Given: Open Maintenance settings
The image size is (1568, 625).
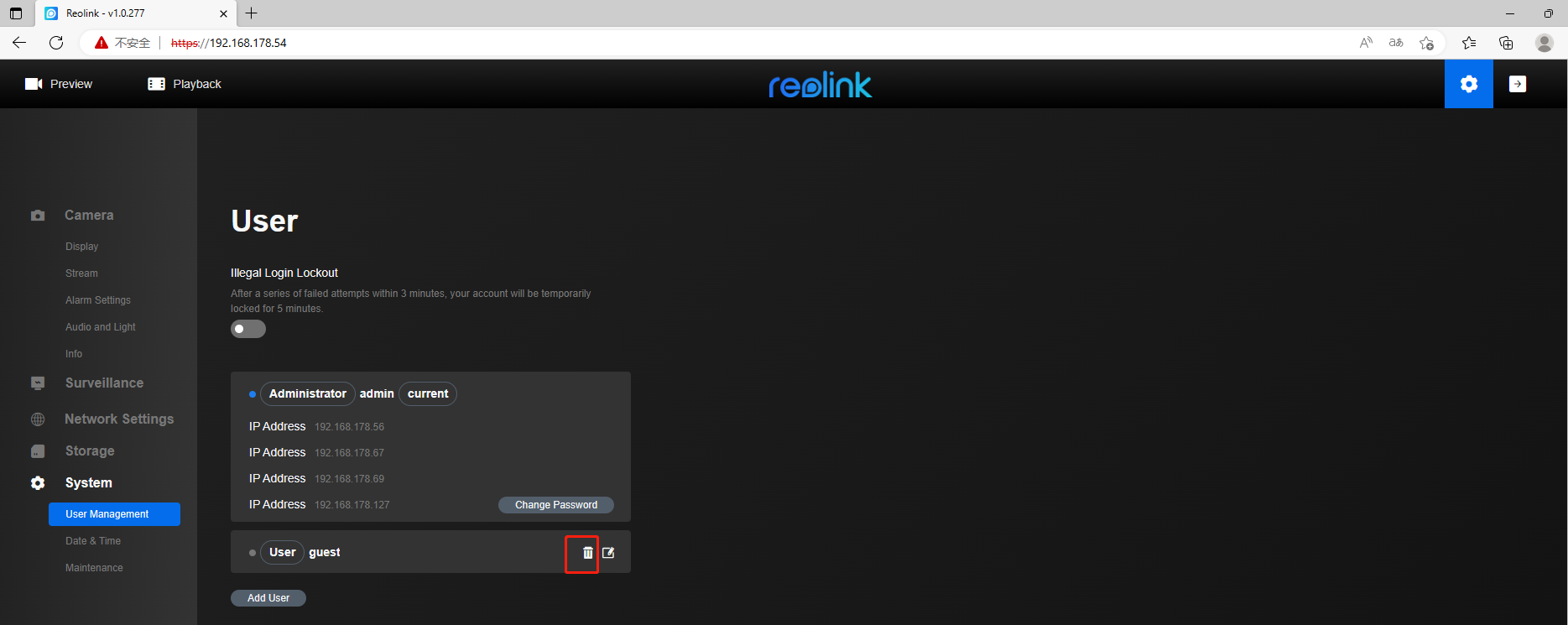Looking at the screenshot, I should [x=94, y=568].
